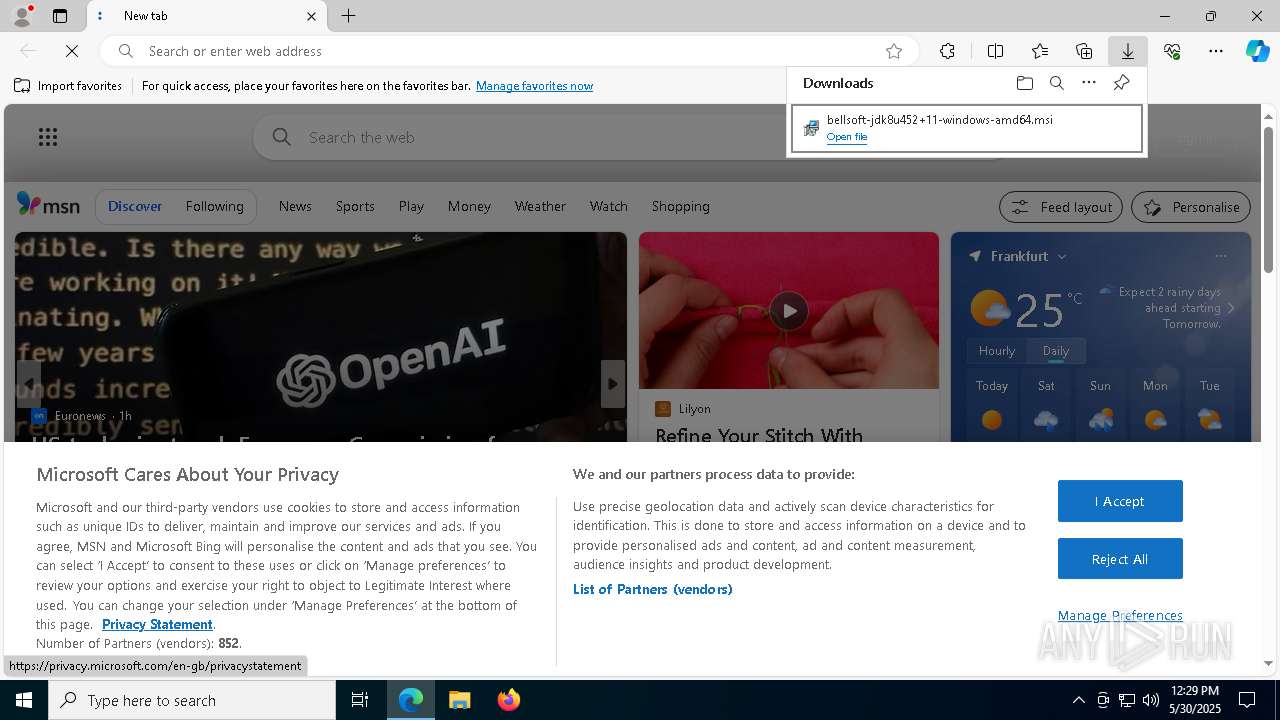This screenshot has height=720, width=1280.
Task: Open Browser essentials icon
Action: coord(1172,51)
